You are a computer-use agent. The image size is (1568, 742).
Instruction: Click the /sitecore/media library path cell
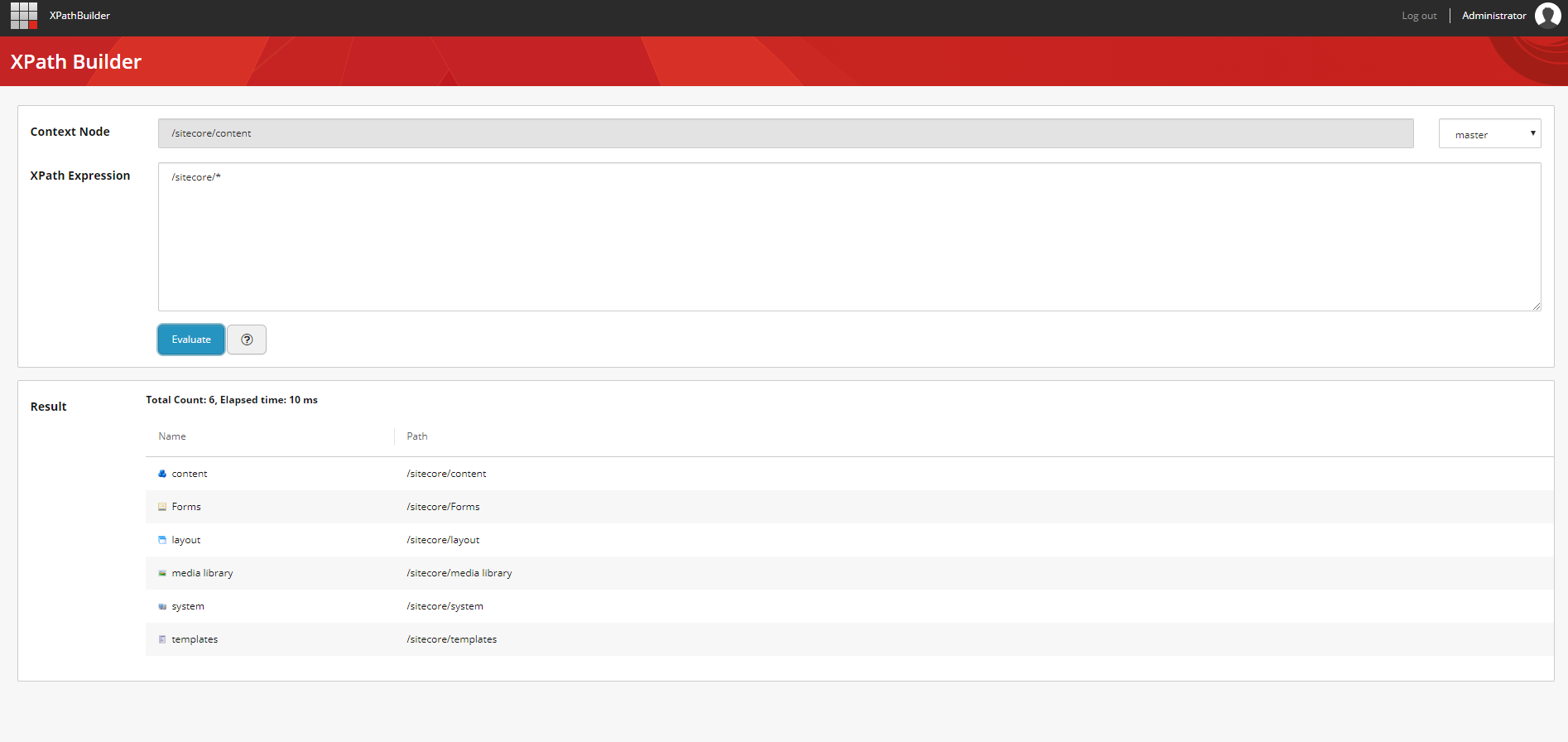tap(459, 573)
